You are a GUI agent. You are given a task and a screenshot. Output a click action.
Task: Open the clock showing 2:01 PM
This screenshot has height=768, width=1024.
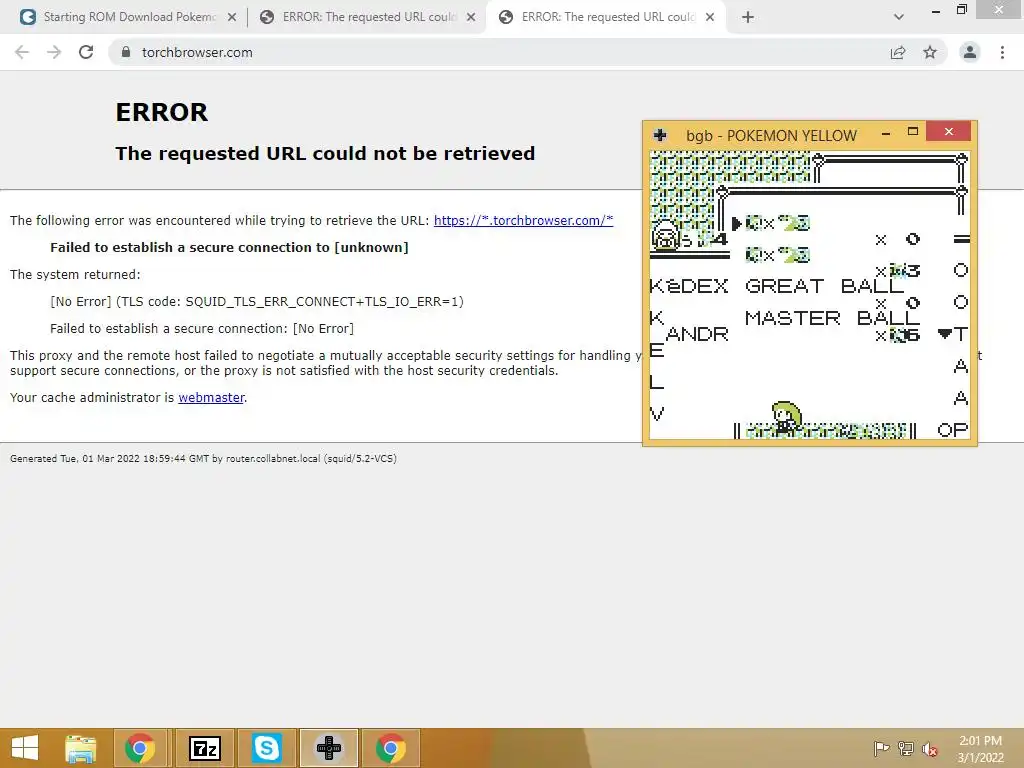(980, 748)
